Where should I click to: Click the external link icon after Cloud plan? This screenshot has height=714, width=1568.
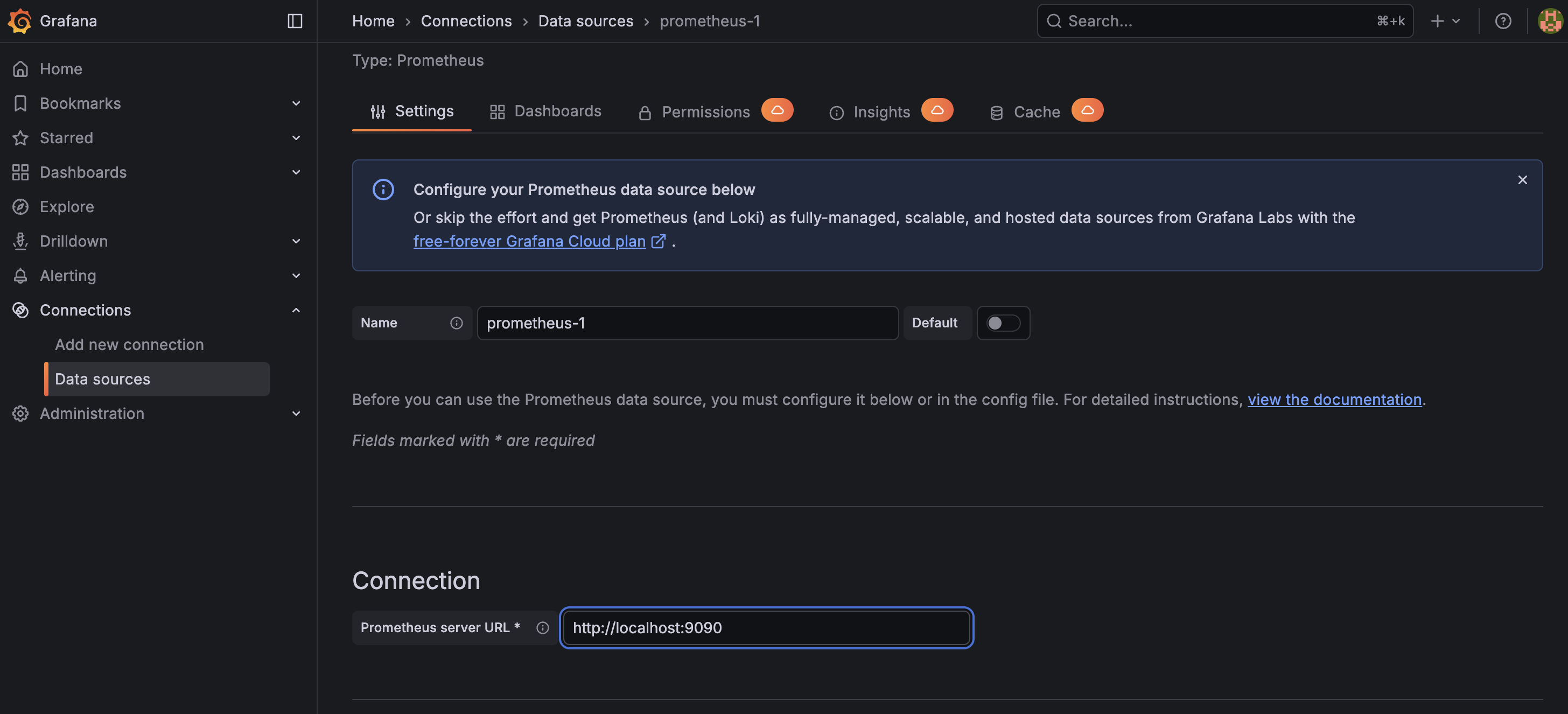(x=659, y=242)
